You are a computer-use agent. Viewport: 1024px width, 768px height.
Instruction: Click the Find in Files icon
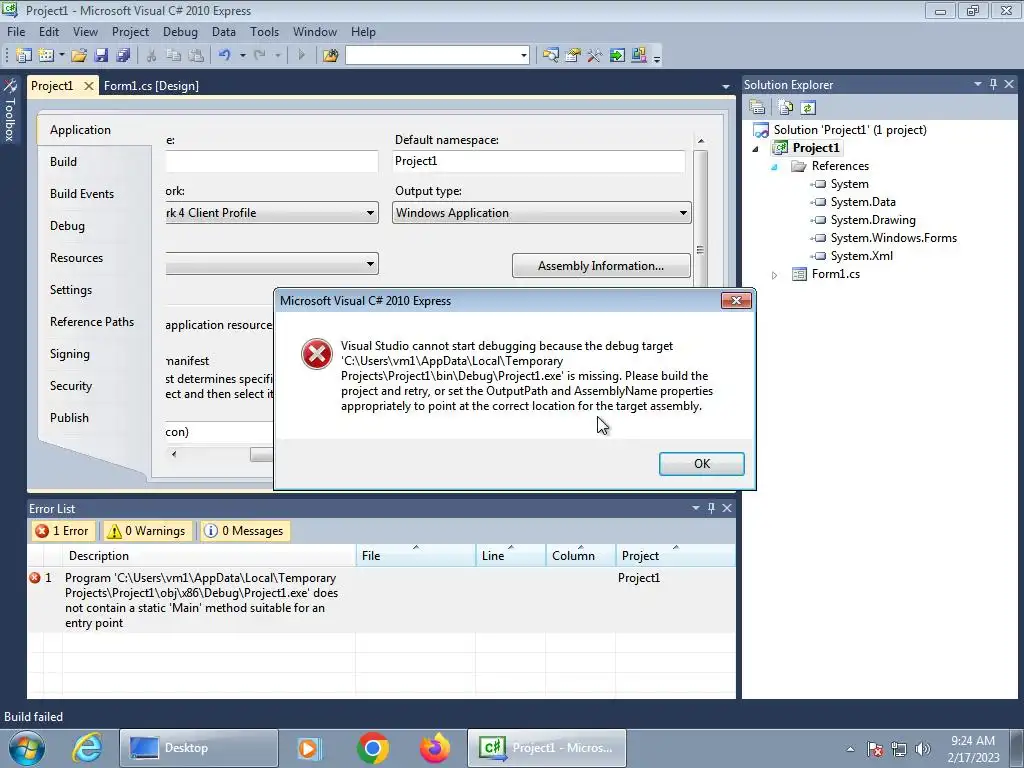[x=330, y=56]
